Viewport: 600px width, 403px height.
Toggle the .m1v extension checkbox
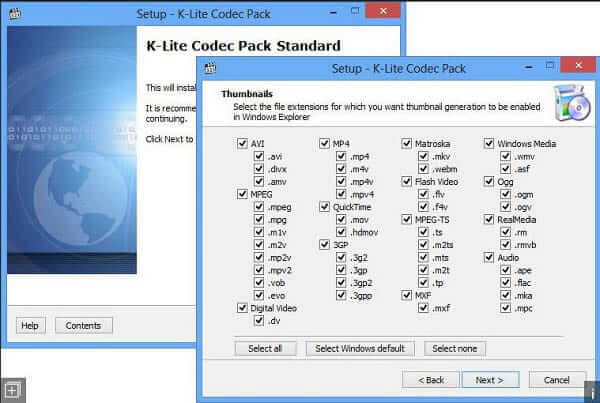[259, 232]
